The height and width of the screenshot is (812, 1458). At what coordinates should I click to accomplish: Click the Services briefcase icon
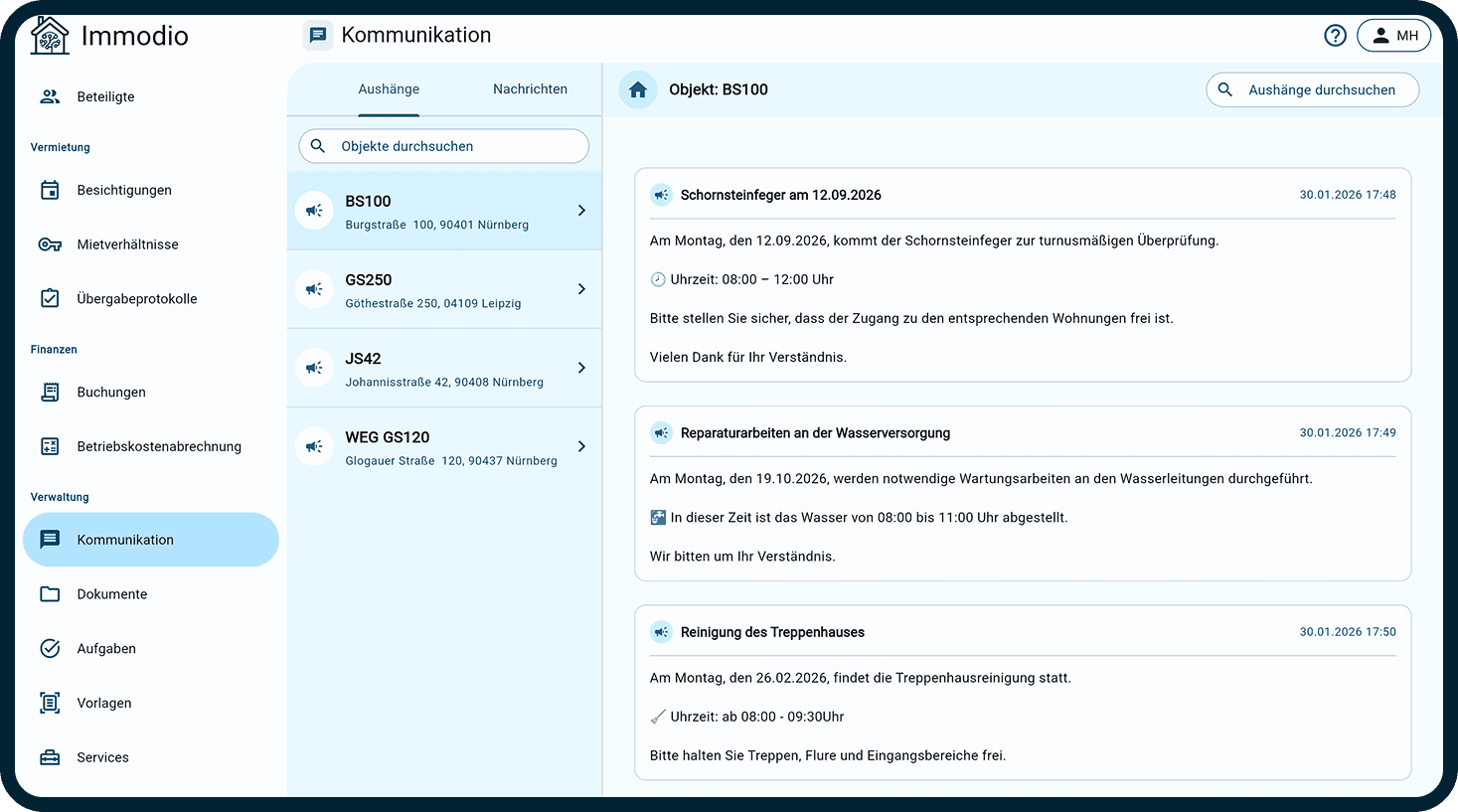(x=50, y=757)
